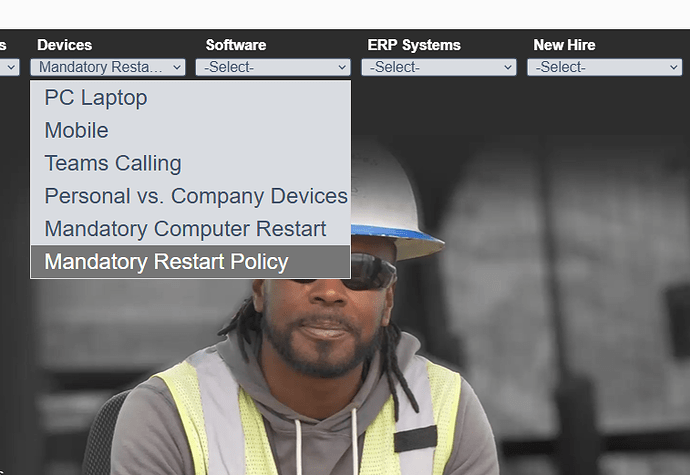This screenshot has width=690, height=475.
Task: Click the Devices heading label
Action: 65,45
